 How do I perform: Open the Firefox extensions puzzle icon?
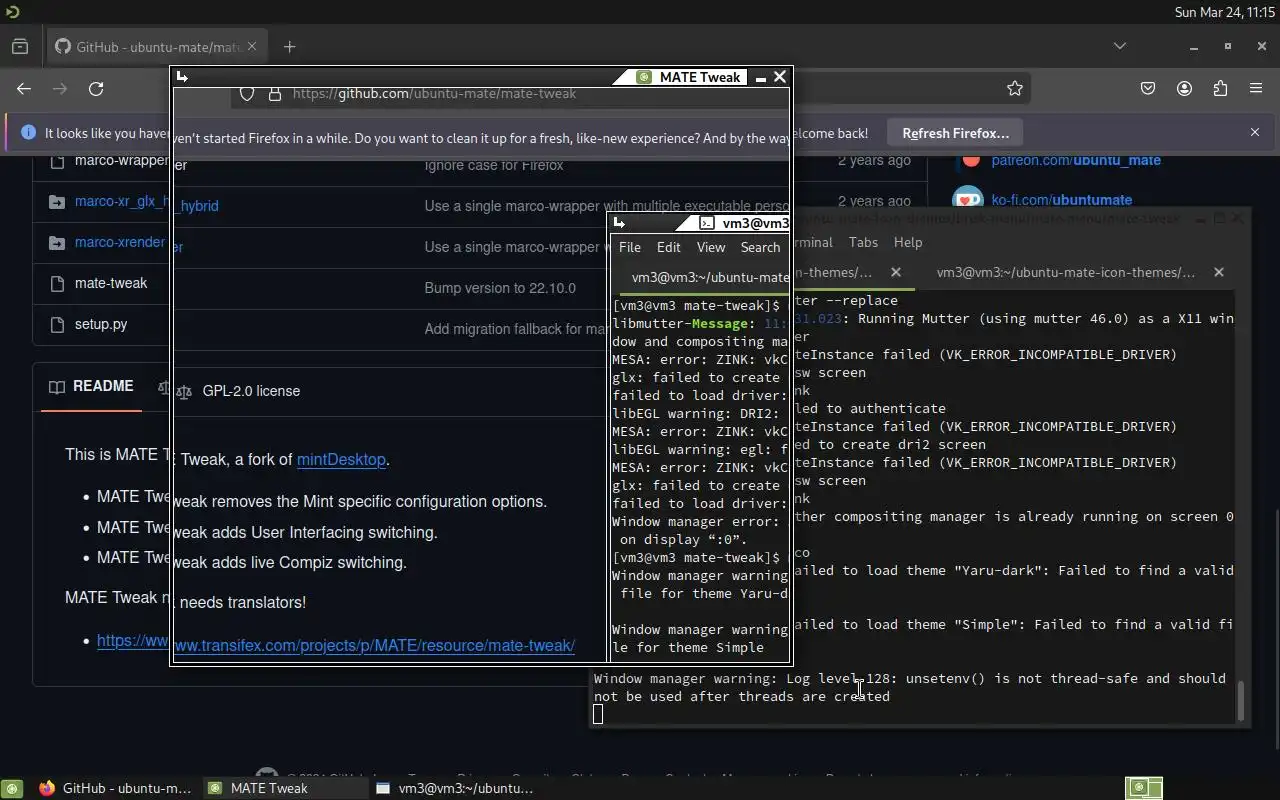[x=1220, y=88]
